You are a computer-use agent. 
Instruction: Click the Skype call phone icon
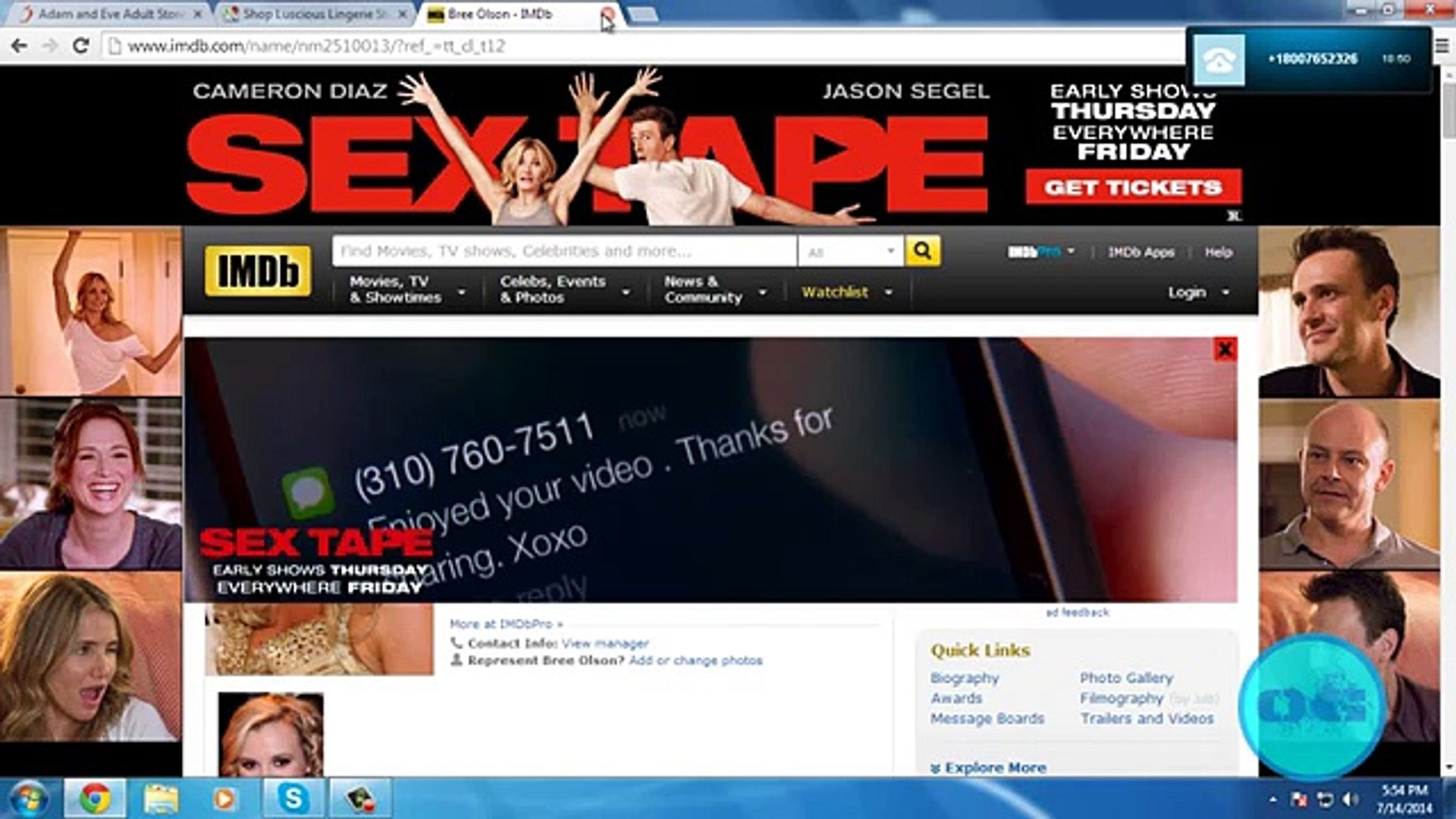point(1219,59)
